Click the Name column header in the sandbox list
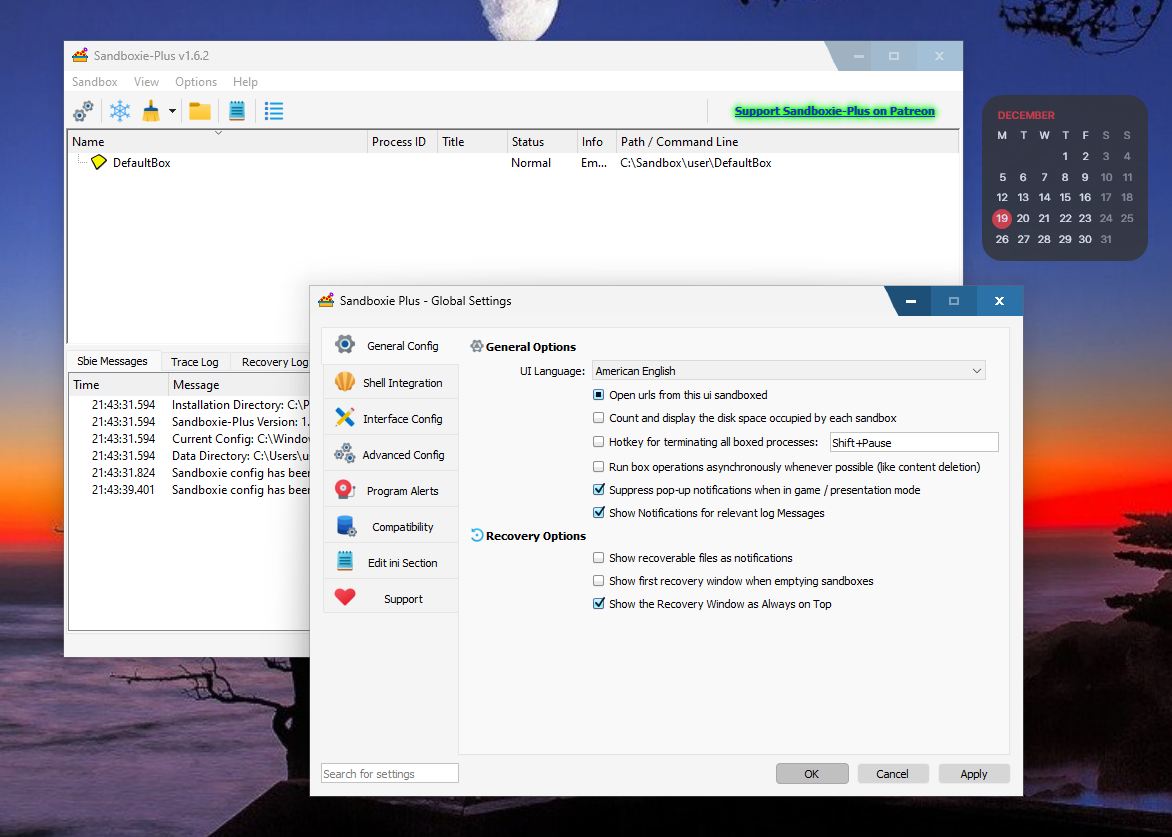This screenshot has height=837, width=1172. point(218,141)
